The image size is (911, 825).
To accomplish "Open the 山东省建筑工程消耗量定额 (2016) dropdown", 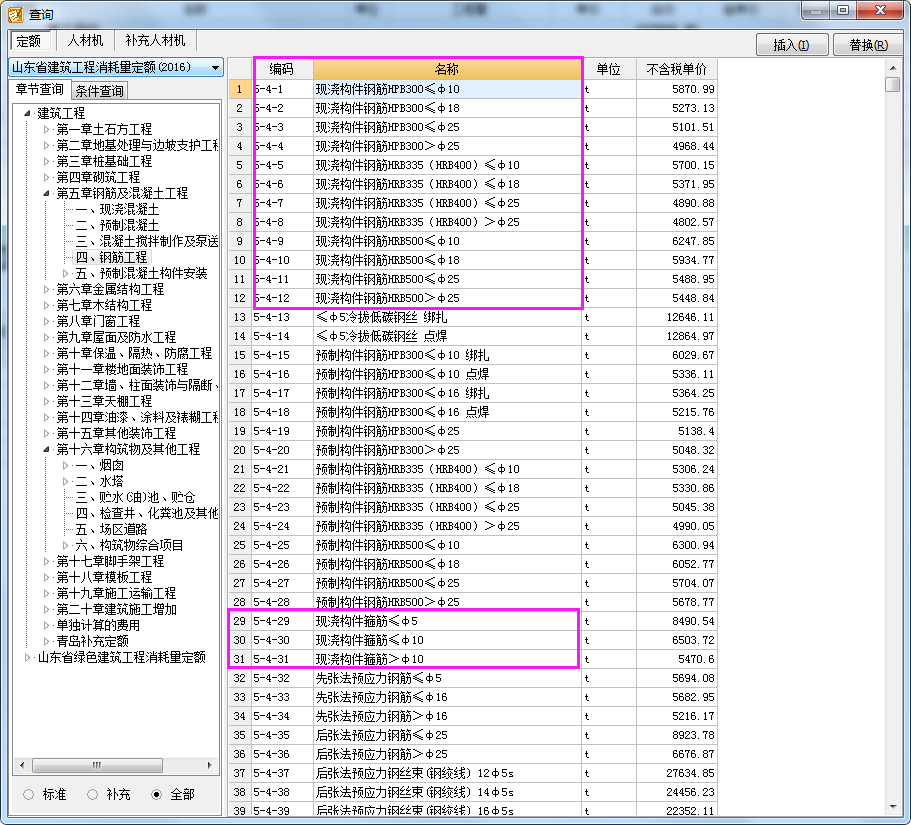I will pos(216,67).
